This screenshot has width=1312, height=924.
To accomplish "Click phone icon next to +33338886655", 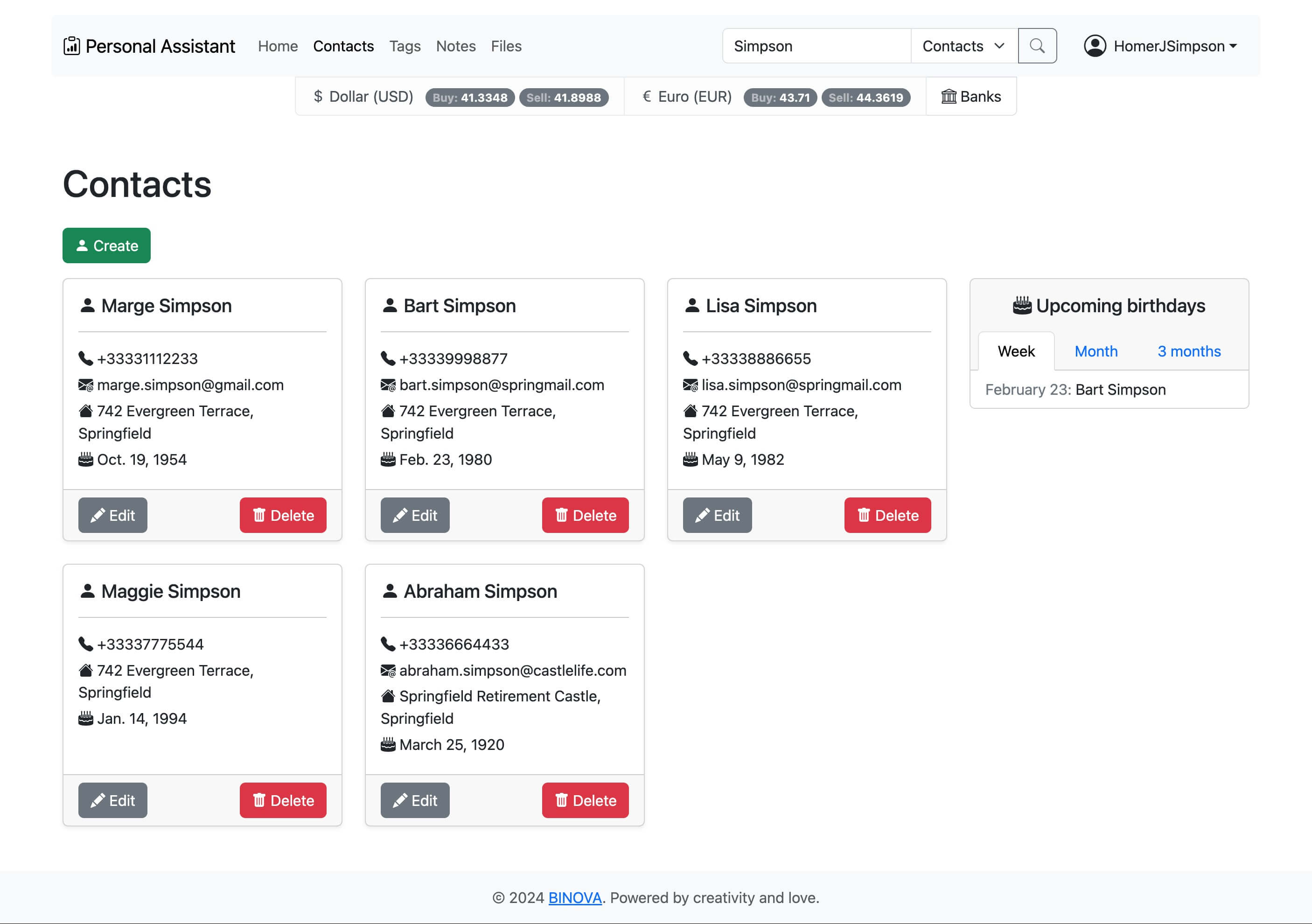I will click(x=690, y=358).
